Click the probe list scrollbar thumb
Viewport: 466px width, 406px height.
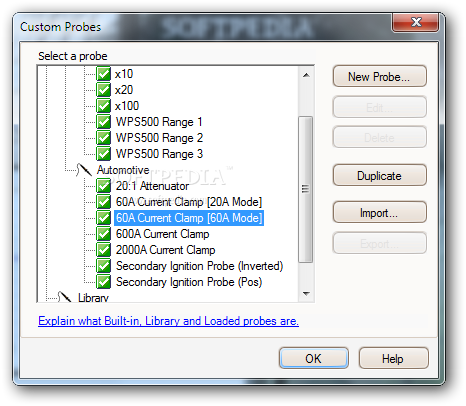click(305, 189)
